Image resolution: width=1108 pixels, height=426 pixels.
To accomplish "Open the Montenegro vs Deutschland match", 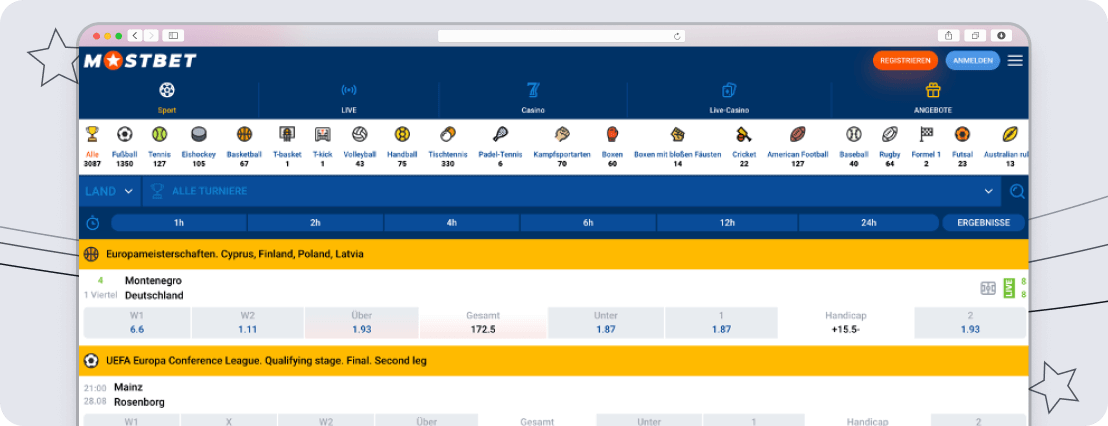I will click(x=154, y=288).
